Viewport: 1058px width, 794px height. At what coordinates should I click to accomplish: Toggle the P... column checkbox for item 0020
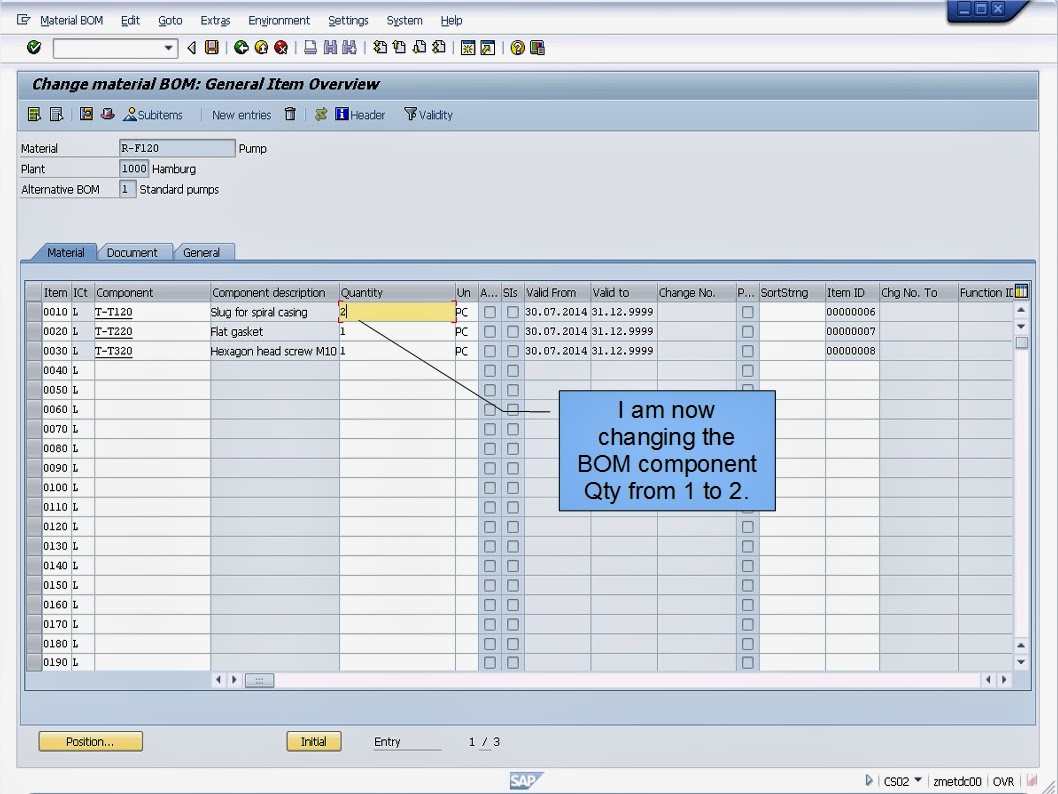tap(748, 332)
